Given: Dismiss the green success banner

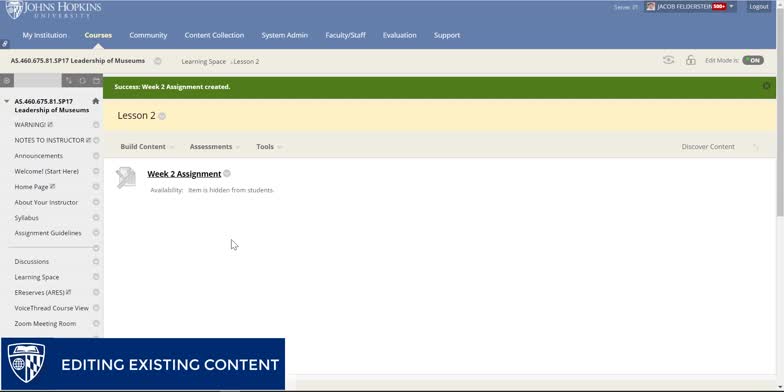Looking at the screenshot, I should [766, 86].
